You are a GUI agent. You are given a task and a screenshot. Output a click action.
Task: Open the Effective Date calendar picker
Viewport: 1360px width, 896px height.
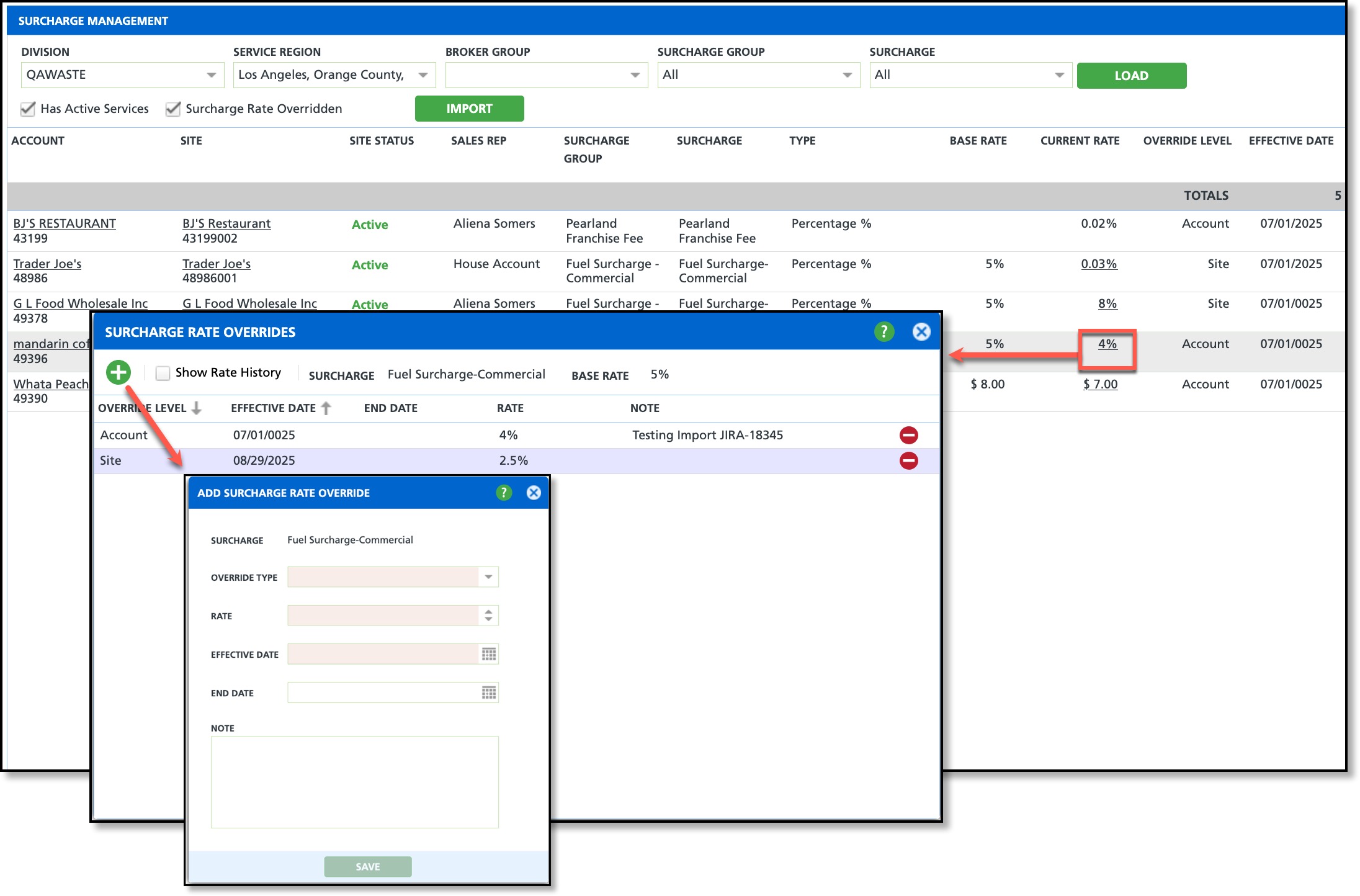pos(489,654)
